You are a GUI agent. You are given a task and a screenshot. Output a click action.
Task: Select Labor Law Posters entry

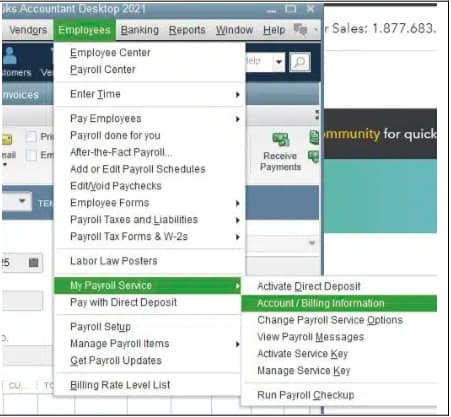(149, 261)
